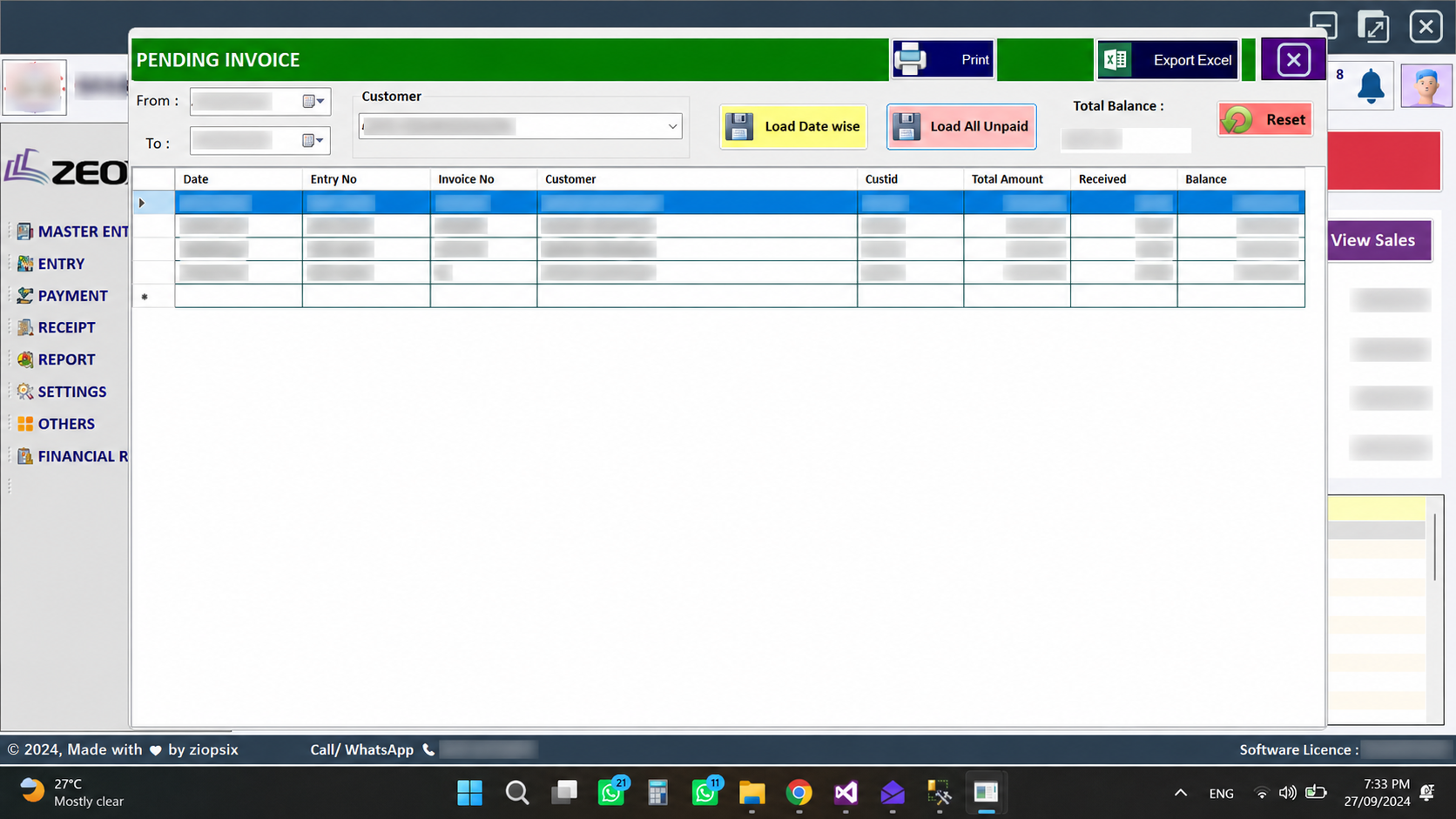Viewport: 1456px width, 819px height.
Task: Open the user profile avatar
Action: tap(1426, 86)
